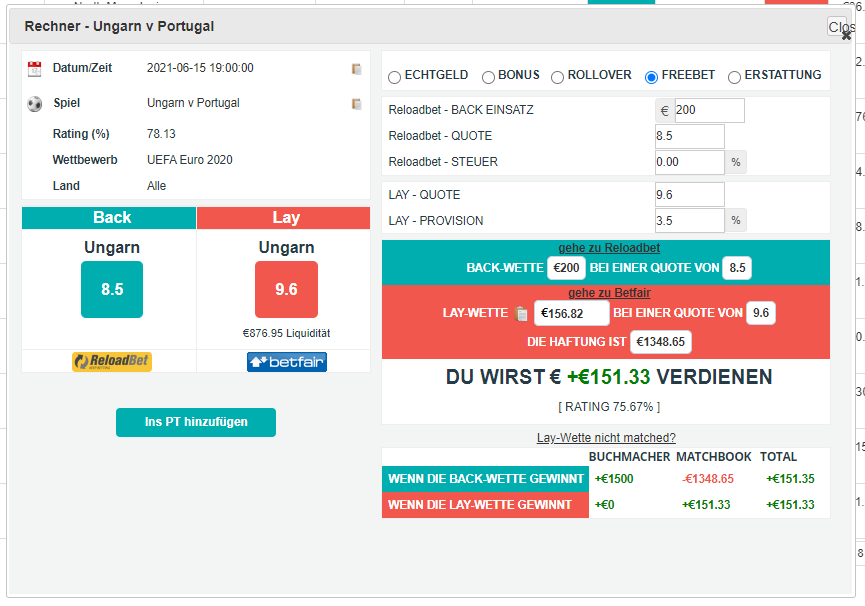Select the ECHTGELD radio option
Image resolution: width=865 pixels, height=606 pixels.
[394, 77]
